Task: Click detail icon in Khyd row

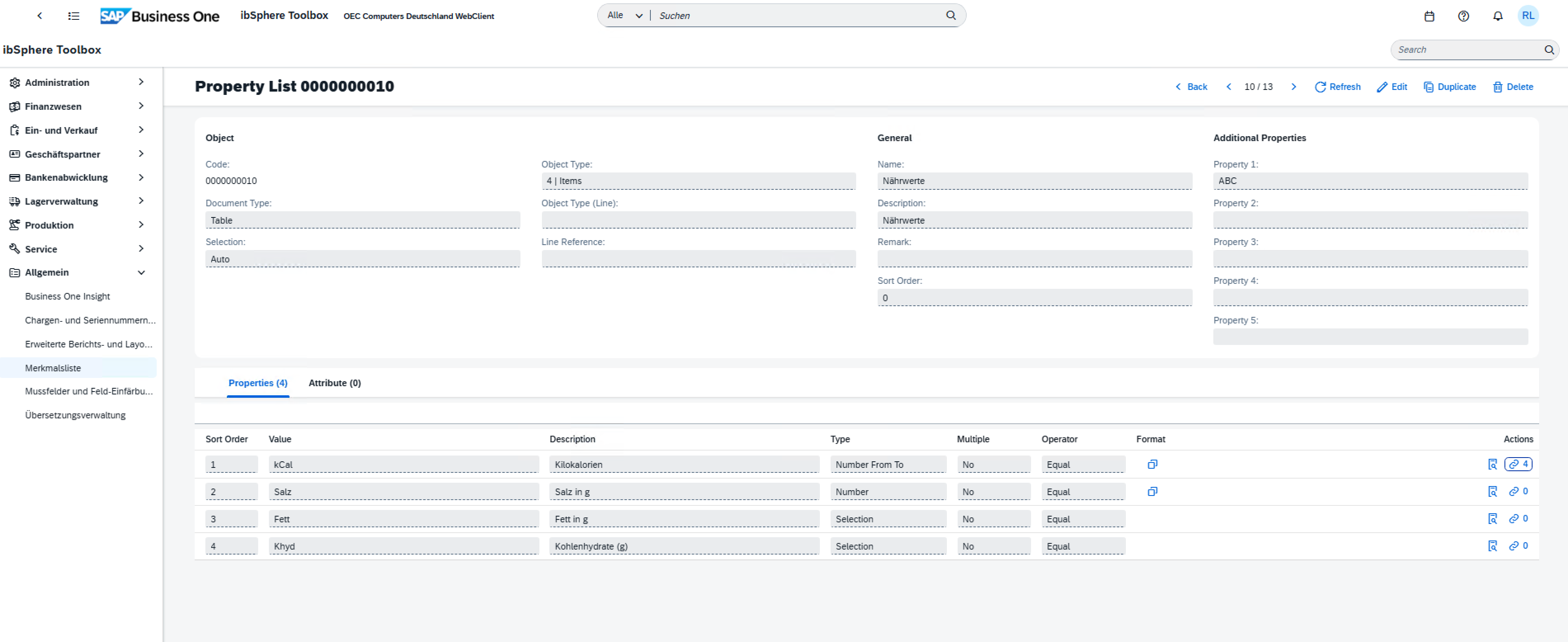Action: click(x=1492, y=546)
